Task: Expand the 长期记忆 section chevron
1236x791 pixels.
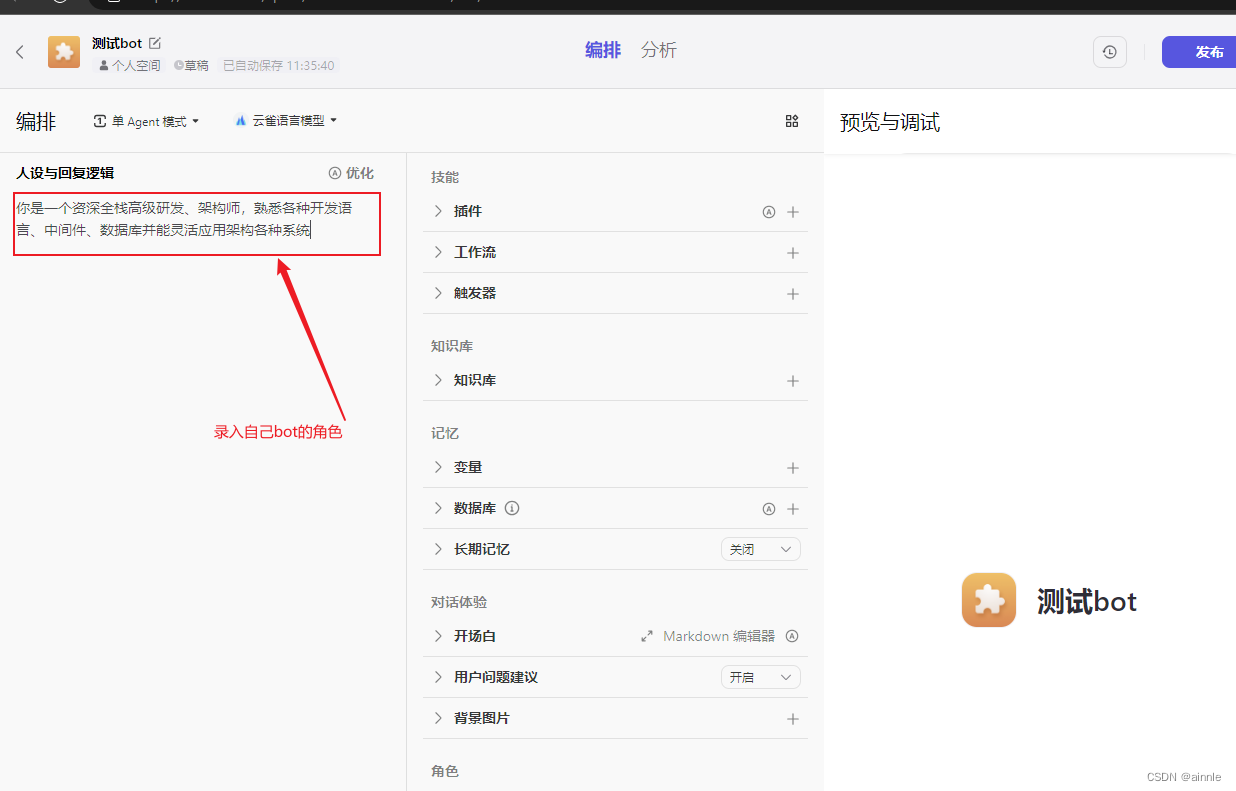Action: pyautogui.click(x=438, y=549)
